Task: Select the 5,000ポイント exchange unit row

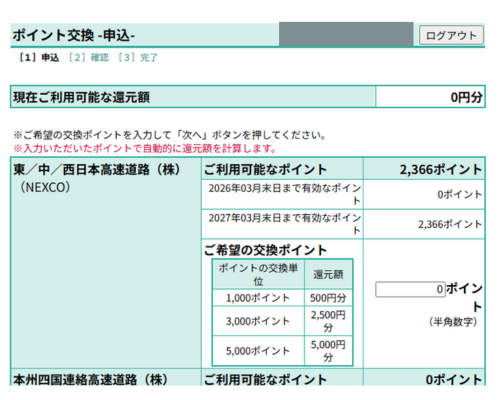Action: pyautogui.click(x=282, y=351)
